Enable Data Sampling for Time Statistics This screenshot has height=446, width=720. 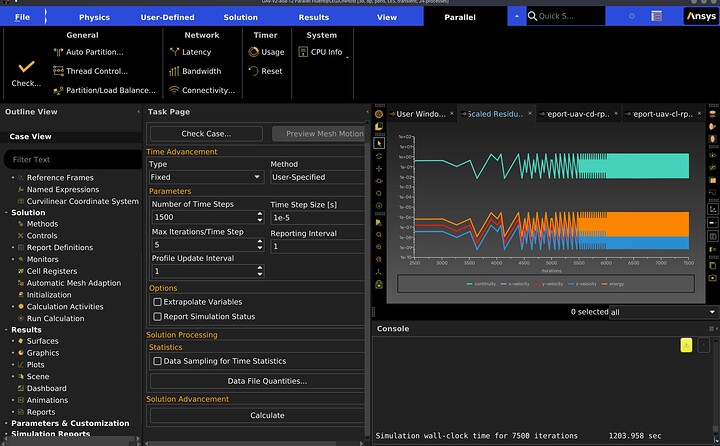158,361
